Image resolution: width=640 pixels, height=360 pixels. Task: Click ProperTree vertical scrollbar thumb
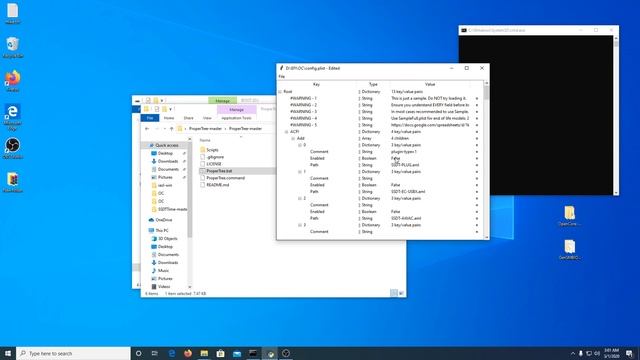pyautogui.click(x=487, y=93)
